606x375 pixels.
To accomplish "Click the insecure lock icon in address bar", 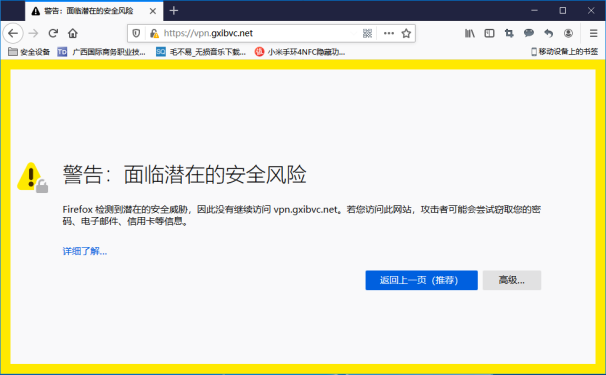I will (x=154, y=34).
